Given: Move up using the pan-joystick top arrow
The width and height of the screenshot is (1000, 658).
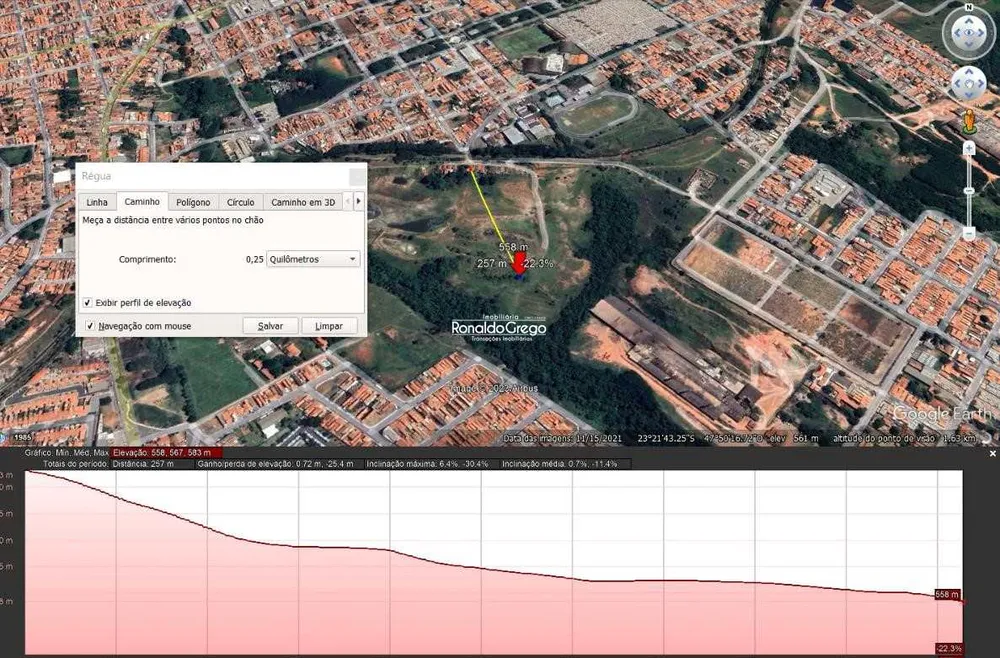Looking at the screenshot, I should (969, 73).
